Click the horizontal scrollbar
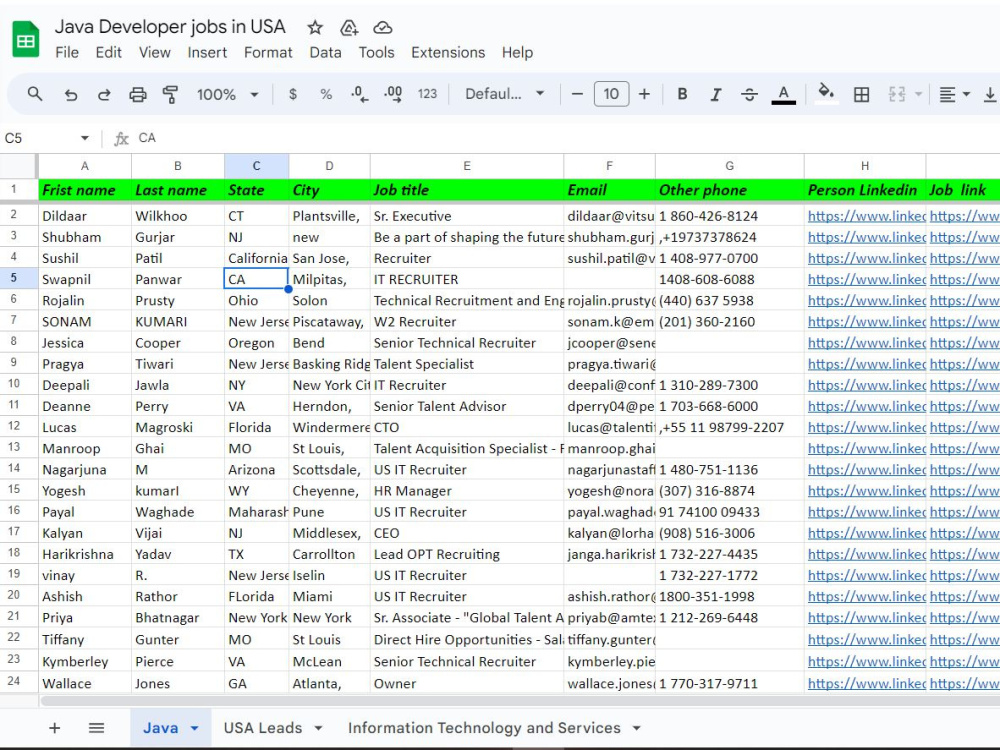1000x750 pixels. (x=520, y=701)
